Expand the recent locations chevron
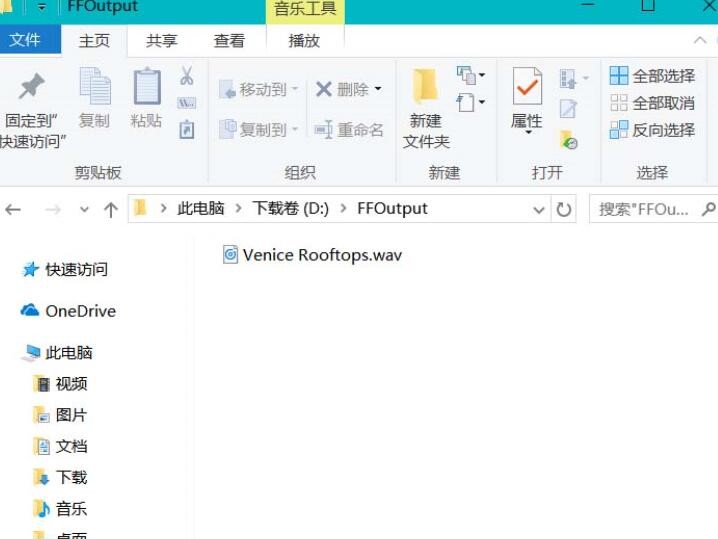718x539 pixels. point(85,209)
